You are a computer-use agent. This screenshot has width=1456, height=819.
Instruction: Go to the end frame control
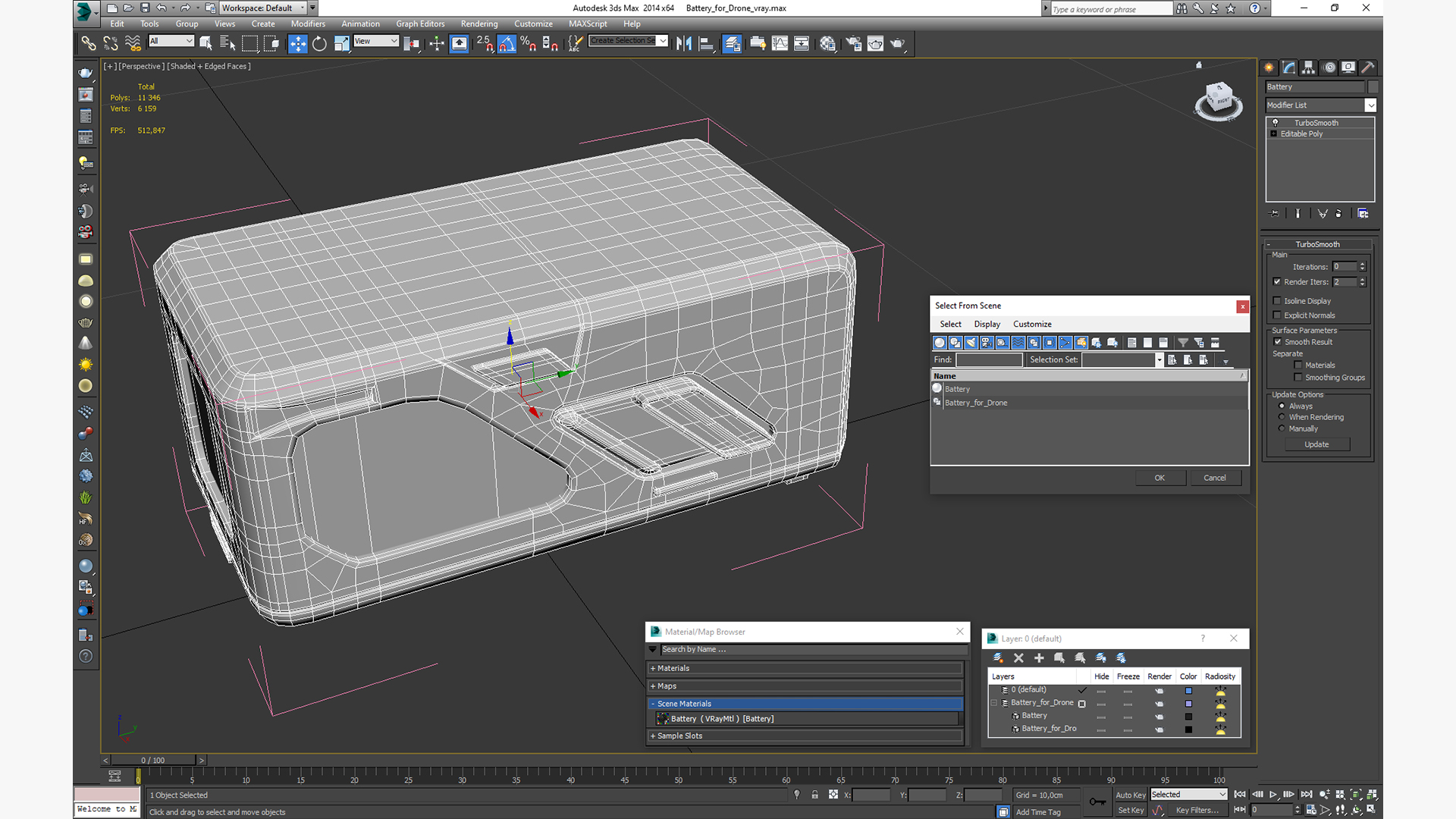pyautogui.click(x=1307, y=794)
